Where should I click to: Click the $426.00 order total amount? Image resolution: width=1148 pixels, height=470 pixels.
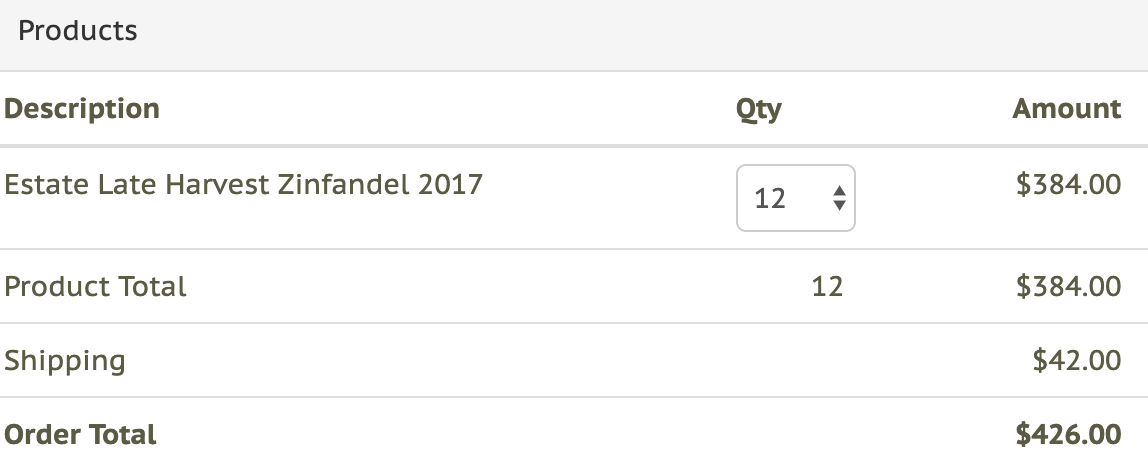[x=1068, y=435]
